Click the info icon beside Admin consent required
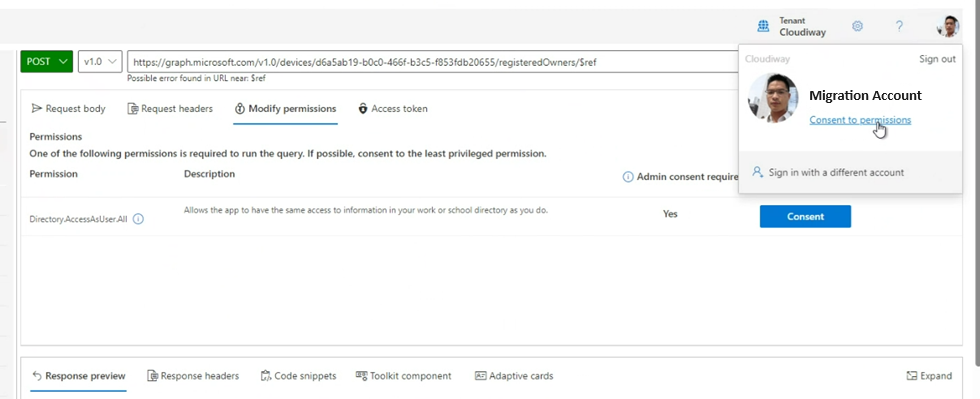980x399 pixels. (628, 177)
